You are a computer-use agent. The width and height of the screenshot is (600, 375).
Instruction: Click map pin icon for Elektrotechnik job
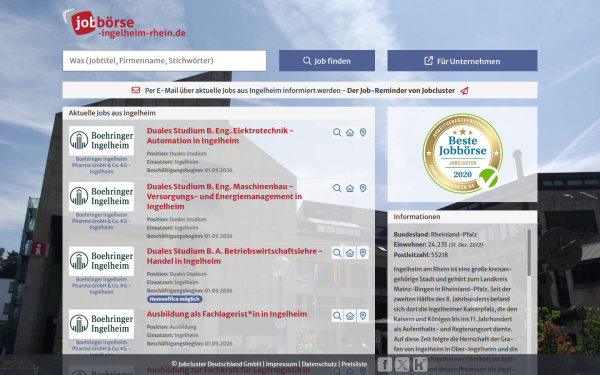(x=363, y=132)
